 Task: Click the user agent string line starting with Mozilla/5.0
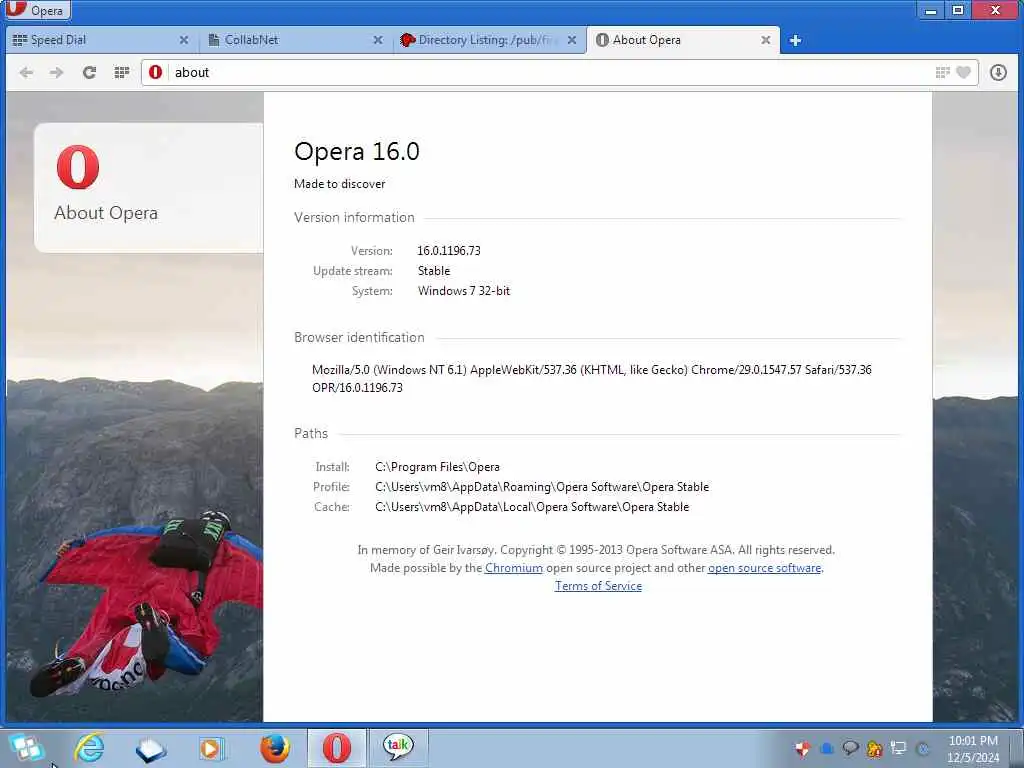592,370
